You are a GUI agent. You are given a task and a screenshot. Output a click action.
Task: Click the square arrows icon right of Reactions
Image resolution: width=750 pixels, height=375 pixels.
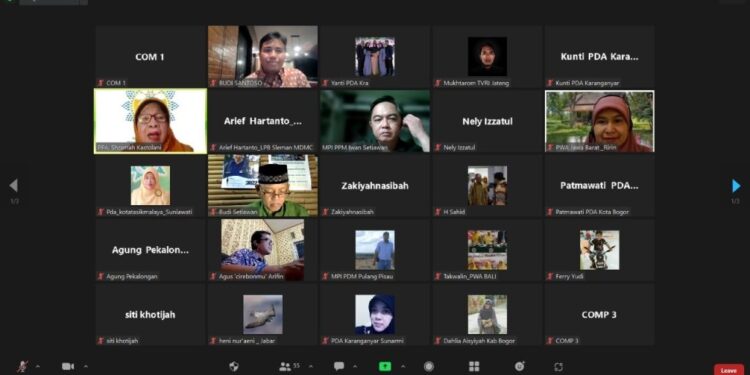pyautogui.click(x=558, y=367)
